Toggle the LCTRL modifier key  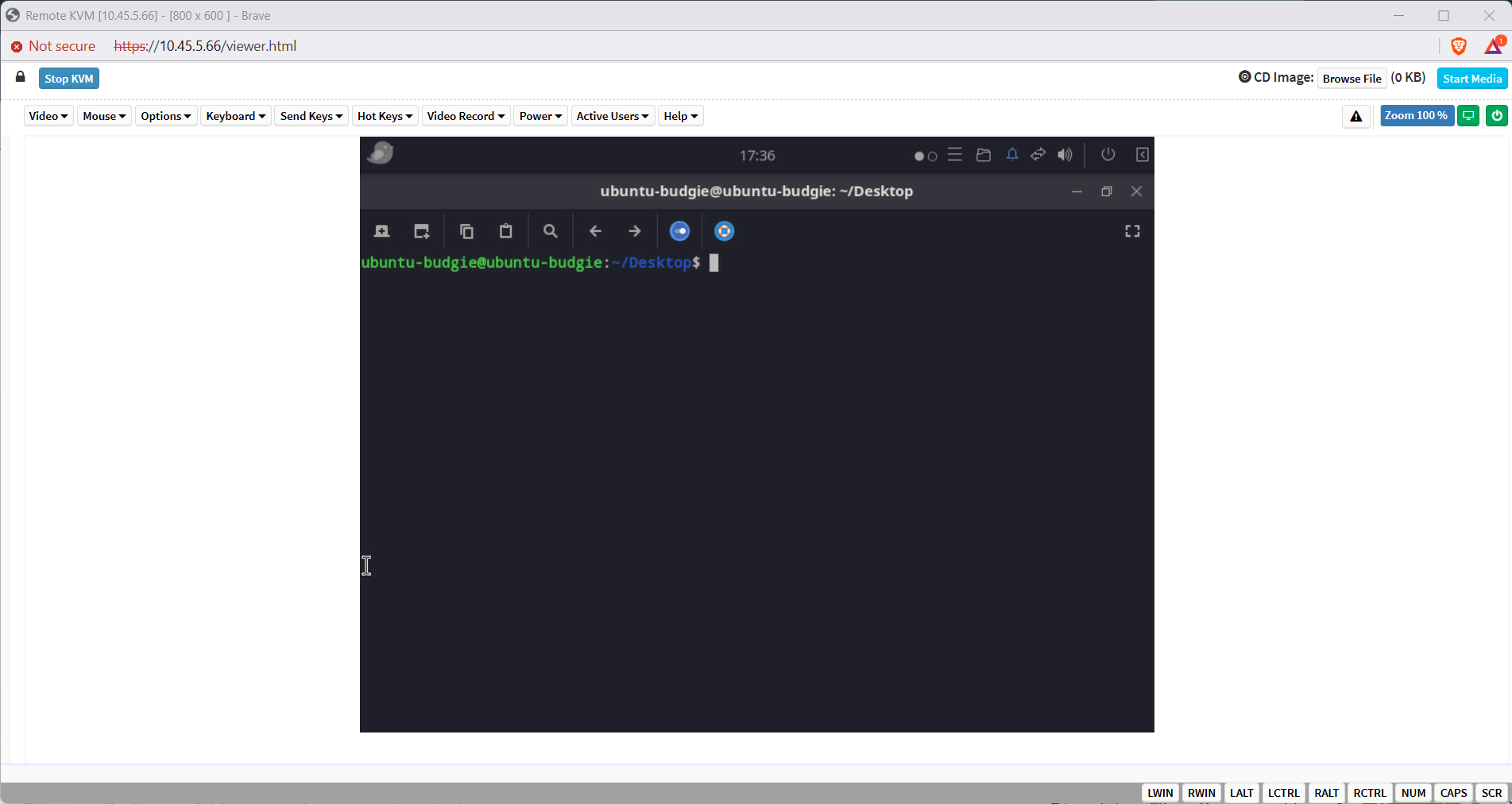(1283, 793)
